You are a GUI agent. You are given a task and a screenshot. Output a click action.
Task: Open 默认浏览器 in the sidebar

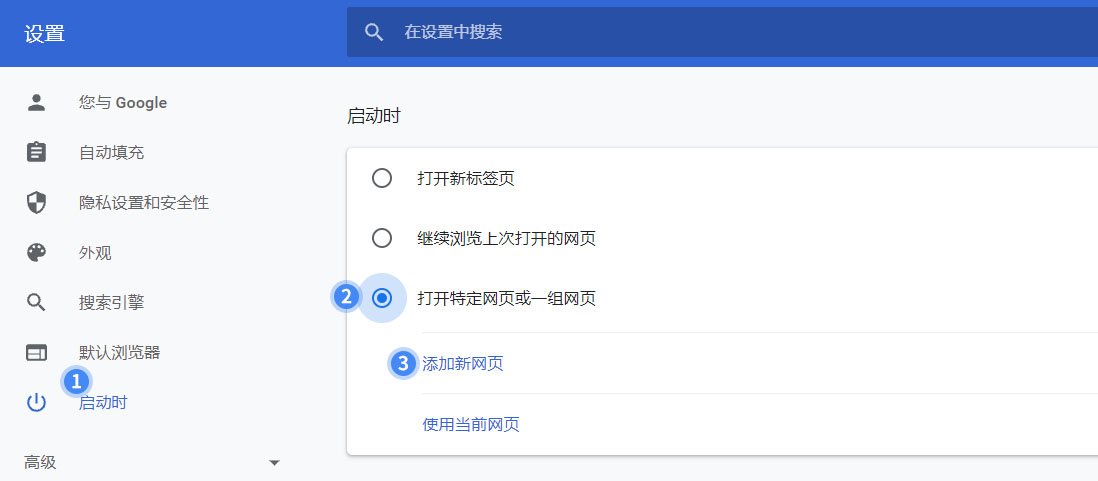(x=120, y=352)
